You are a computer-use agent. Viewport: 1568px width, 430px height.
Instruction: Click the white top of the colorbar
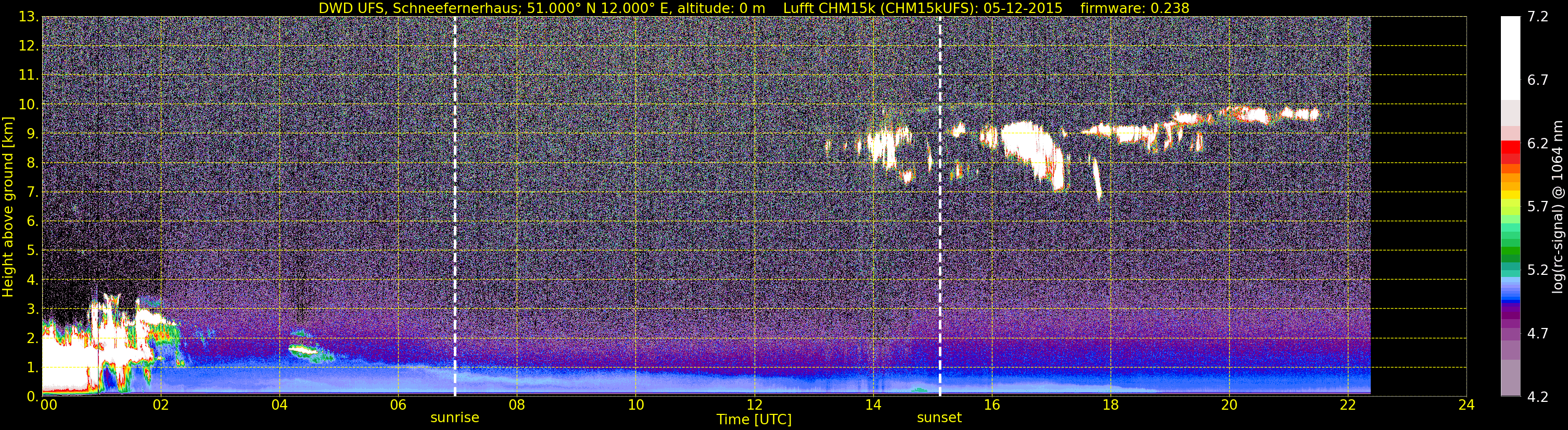tap(1510, 58)
